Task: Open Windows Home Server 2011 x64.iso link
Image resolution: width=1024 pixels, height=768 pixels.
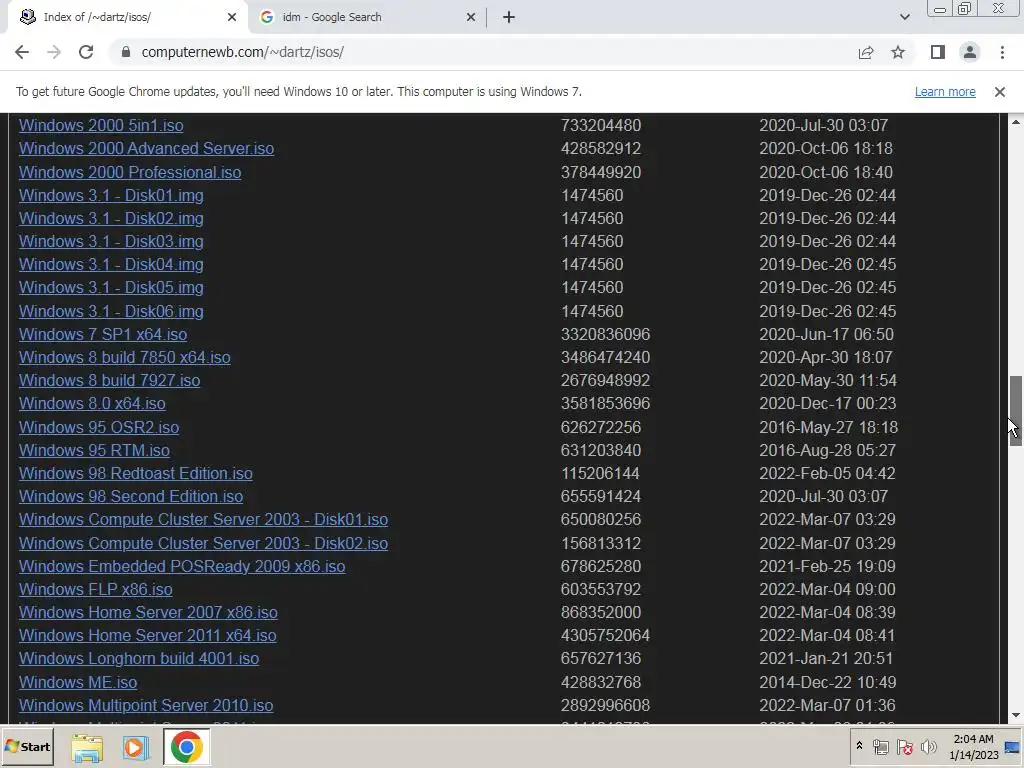Action: coord(148,635)
